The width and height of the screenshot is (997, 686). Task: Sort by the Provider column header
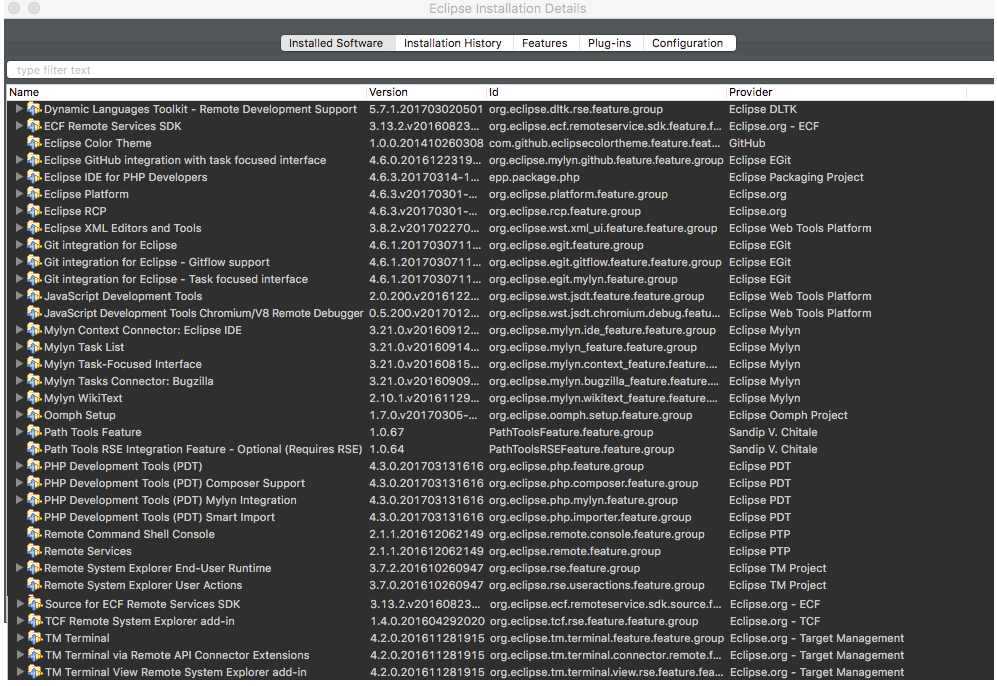(846, 92)
